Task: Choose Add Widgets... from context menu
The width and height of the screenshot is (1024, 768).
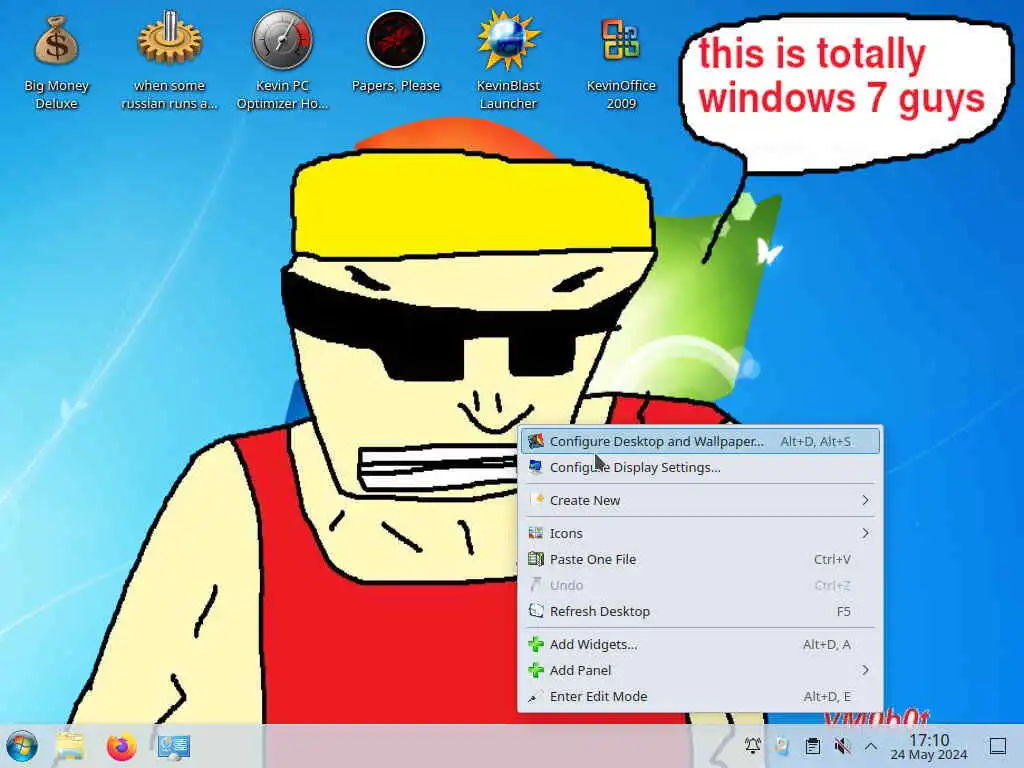Action: pos(700,644)
